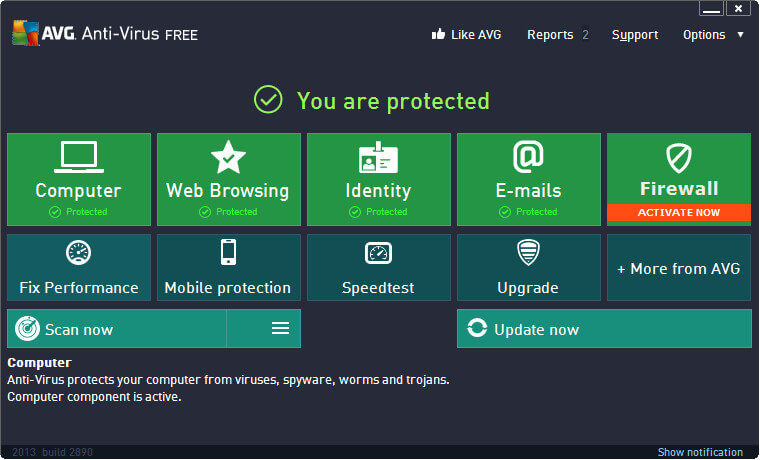Click the 2013 build 2890 version text

[x=52, y=452]
